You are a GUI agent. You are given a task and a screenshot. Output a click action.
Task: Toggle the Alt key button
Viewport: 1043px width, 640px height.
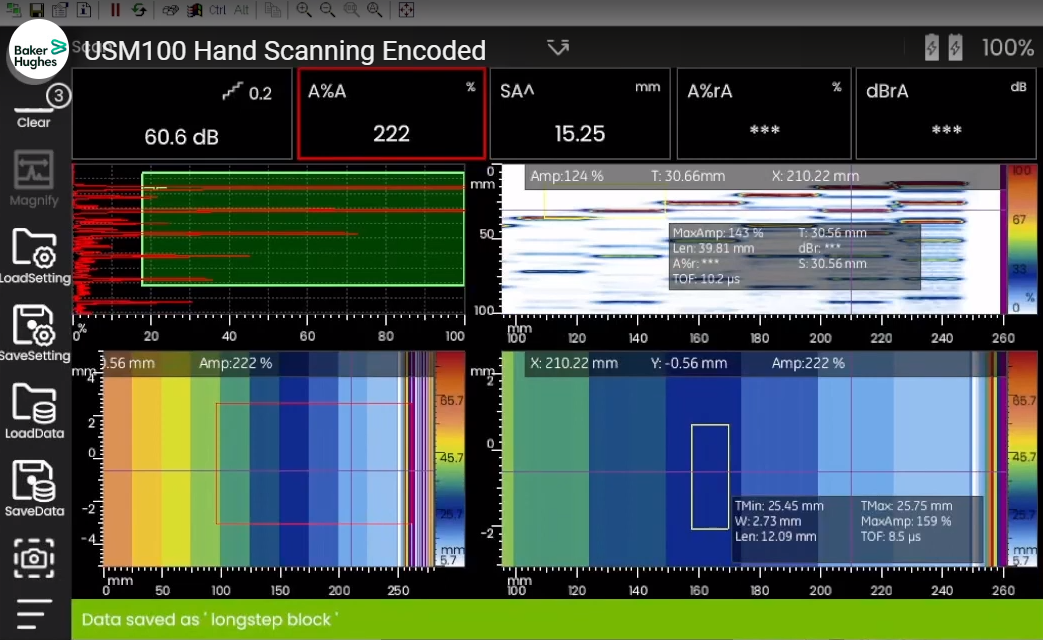pos(241,9)
